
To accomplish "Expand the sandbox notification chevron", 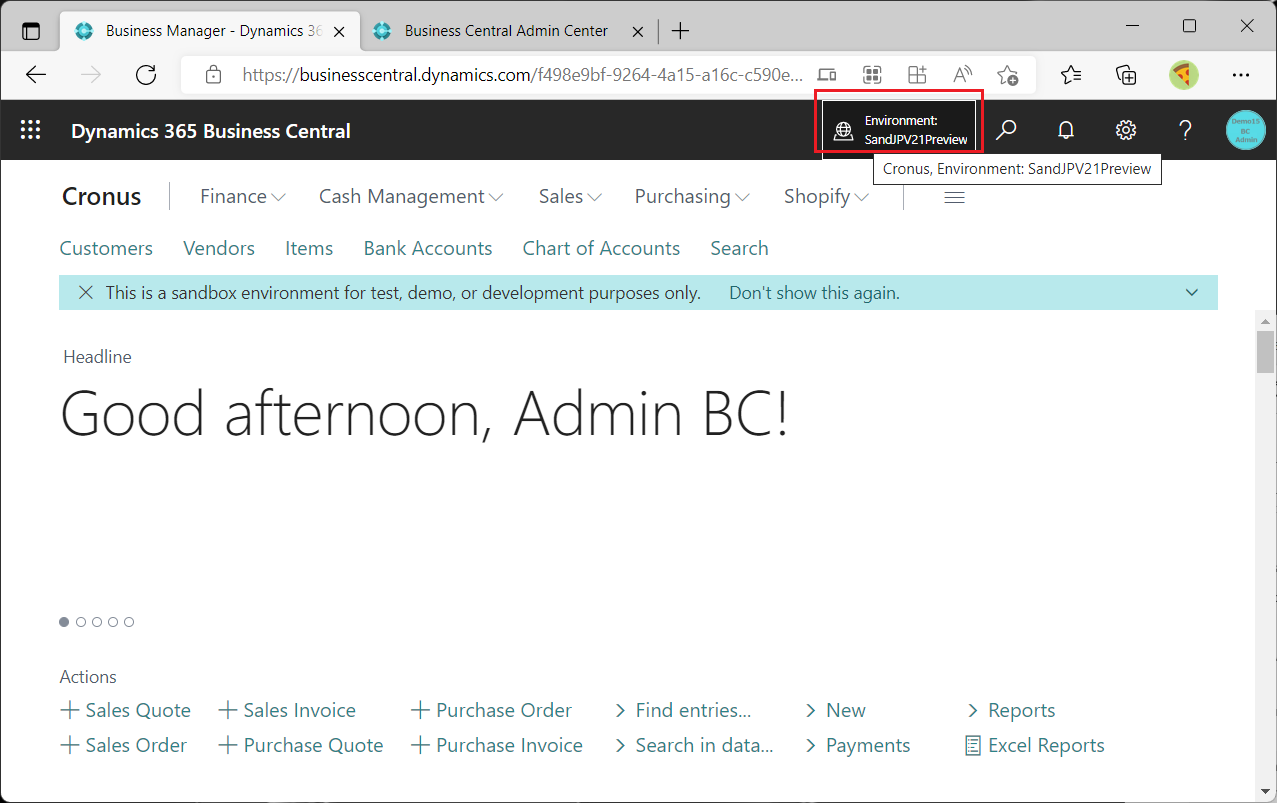I will coord(1191,293).
